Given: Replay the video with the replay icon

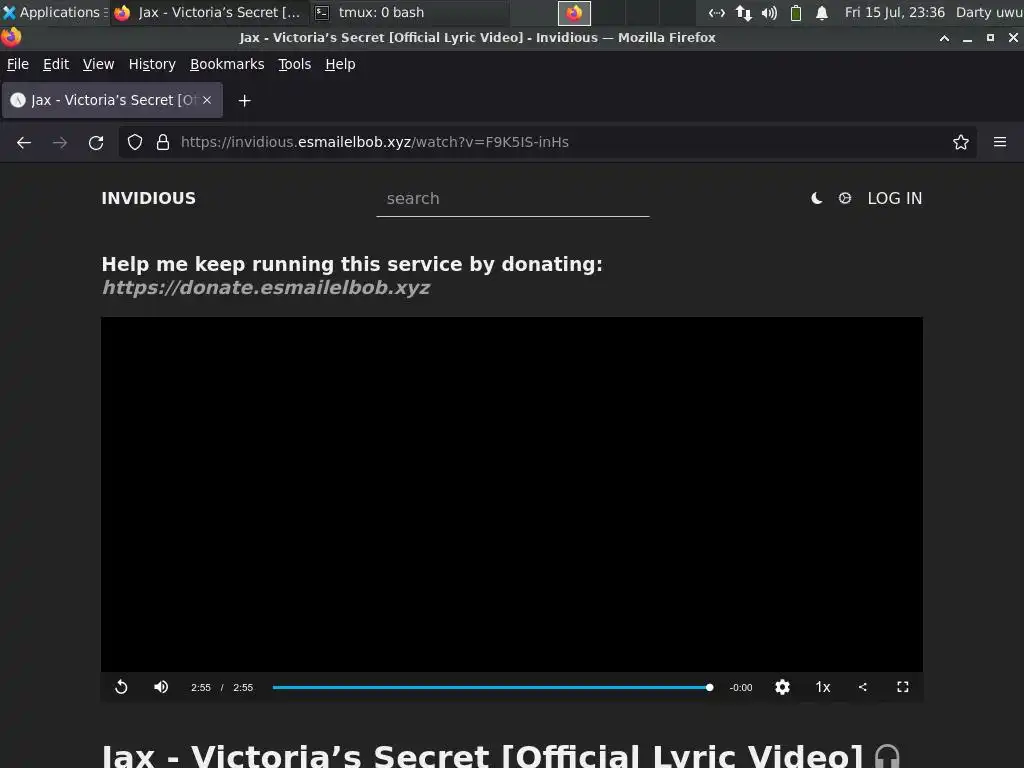Looking at the screenshot, I should click(x=121, y=687).
